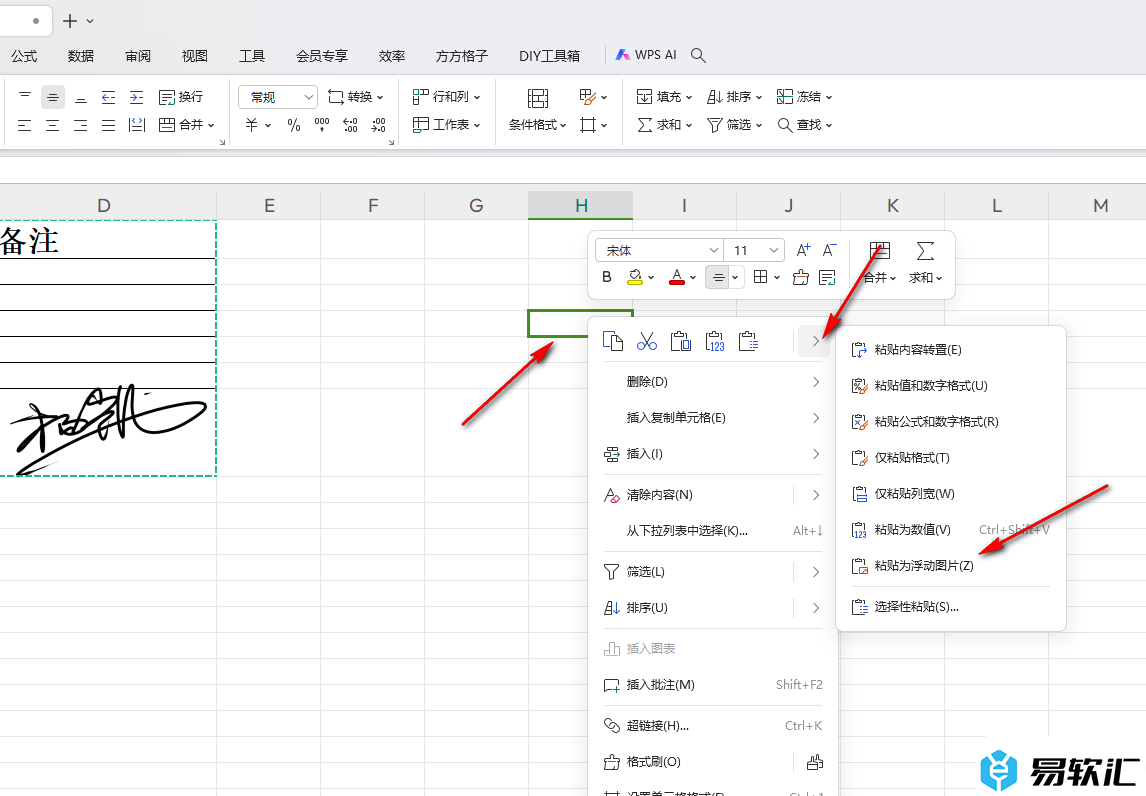Click the increase decimal places icon

click(350, 125)
